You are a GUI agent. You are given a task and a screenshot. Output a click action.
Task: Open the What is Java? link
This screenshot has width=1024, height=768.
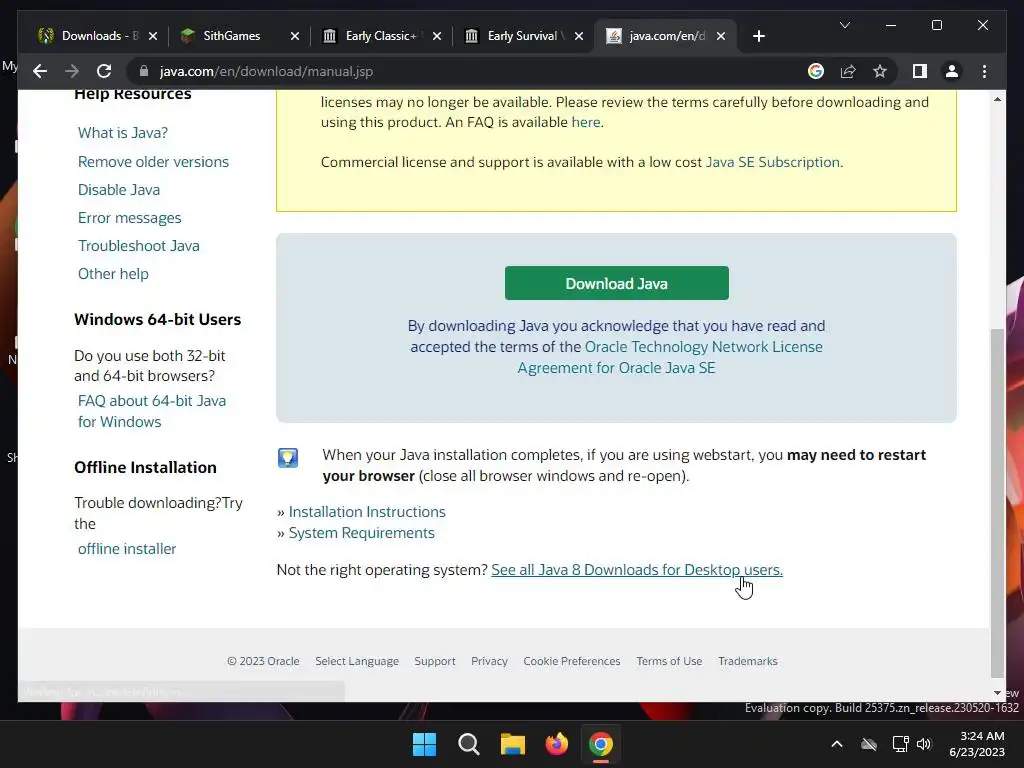pos(123,133)
